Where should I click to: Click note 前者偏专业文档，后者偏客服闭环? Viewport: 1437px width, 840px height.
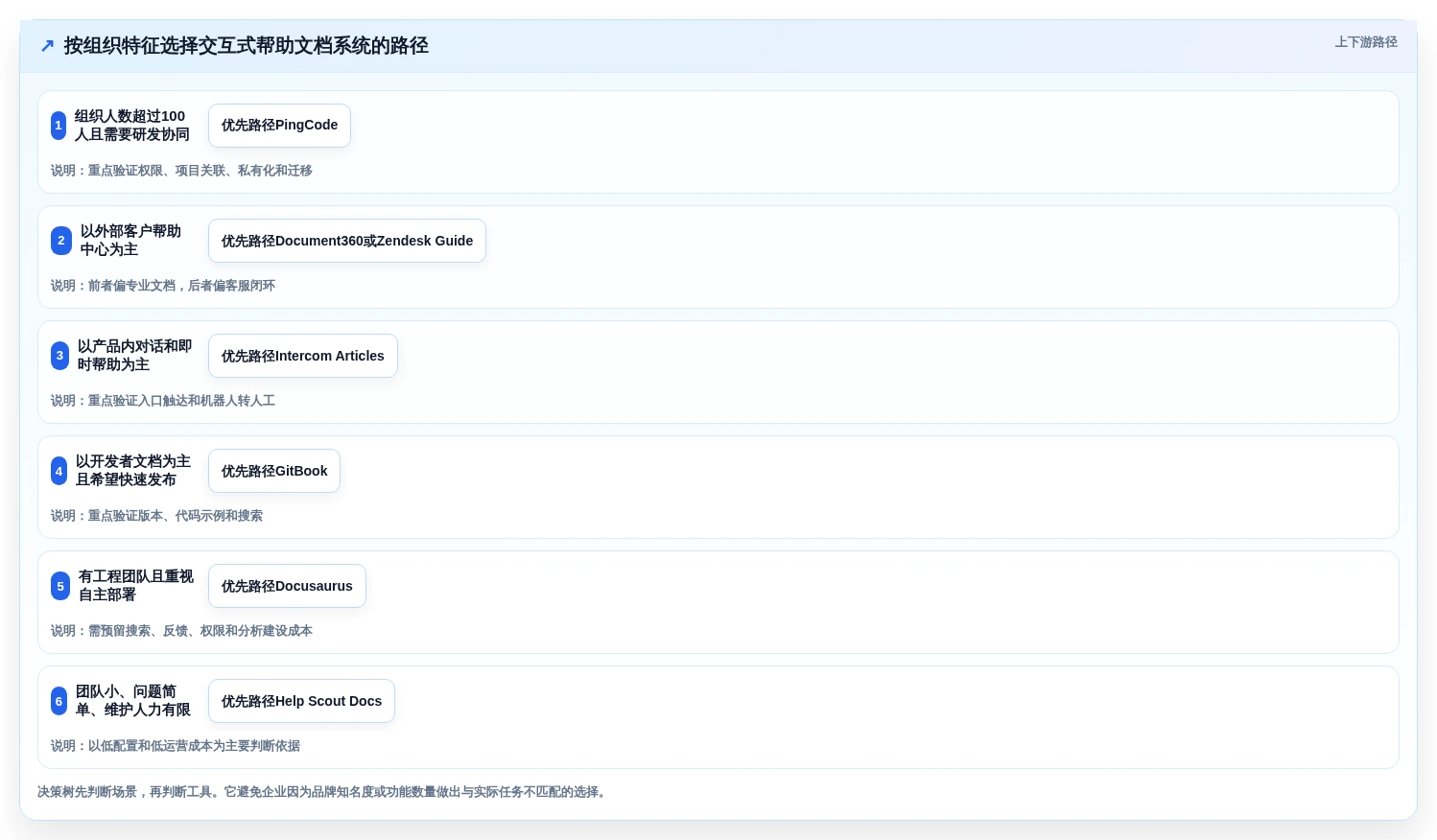point(163,286)
